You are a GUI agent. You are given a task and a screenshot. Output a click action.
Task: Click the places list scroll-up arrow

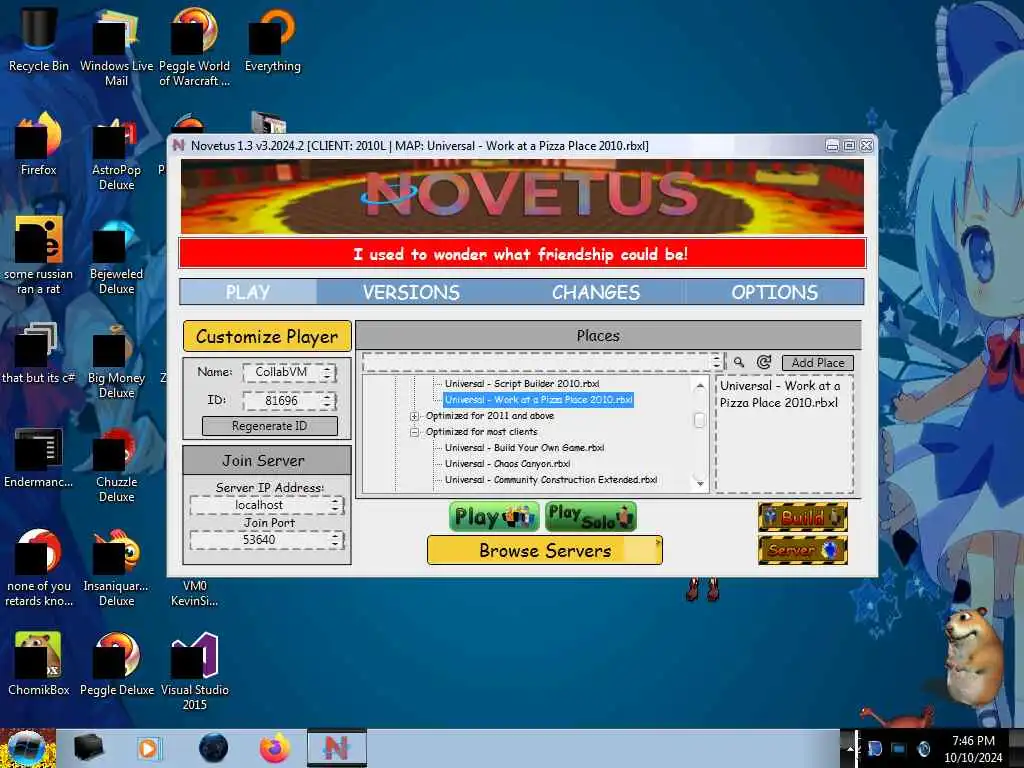point(699,386)
